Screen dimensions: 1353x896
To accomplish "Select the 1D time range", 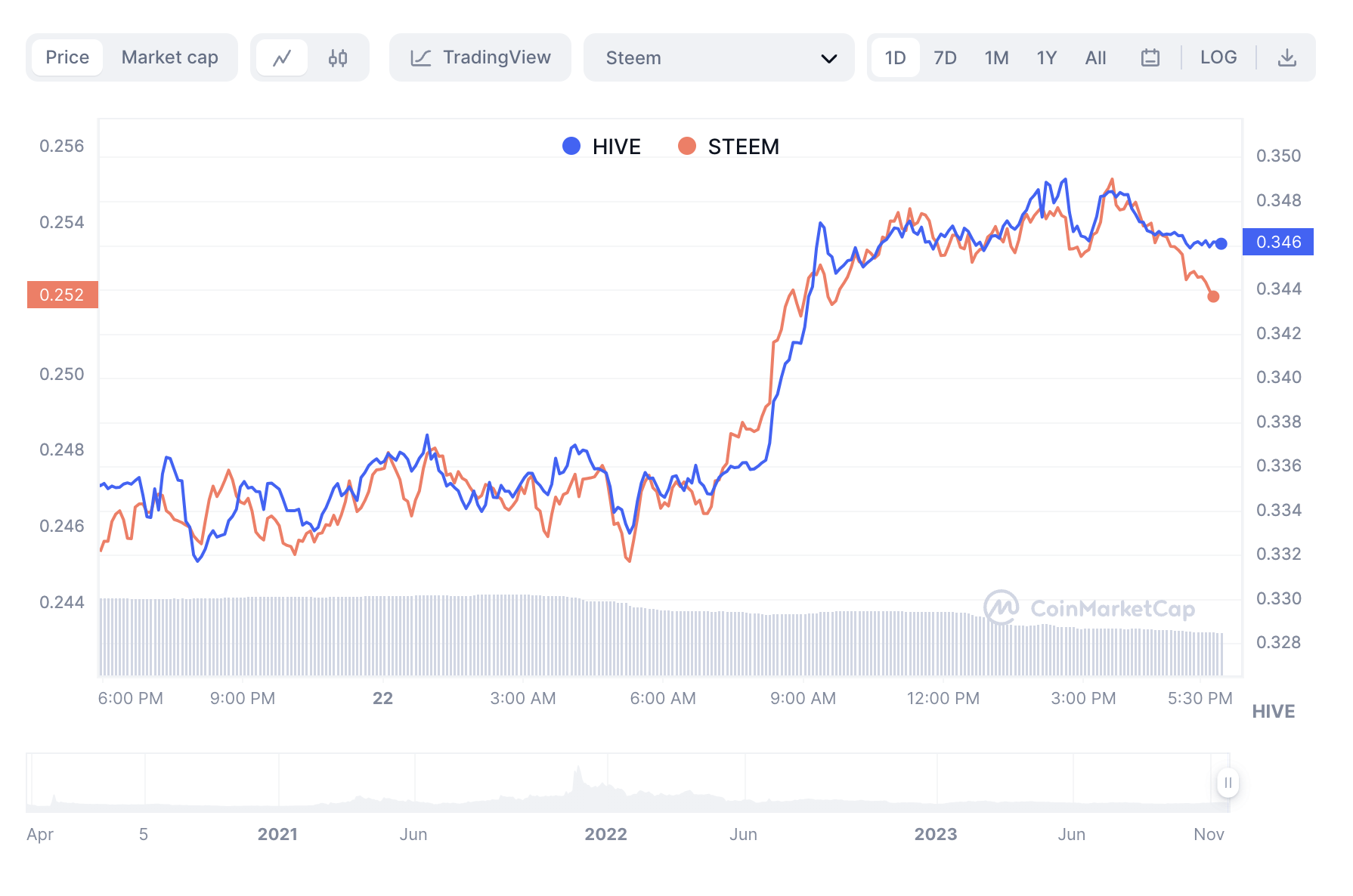I will pos(895,57).
